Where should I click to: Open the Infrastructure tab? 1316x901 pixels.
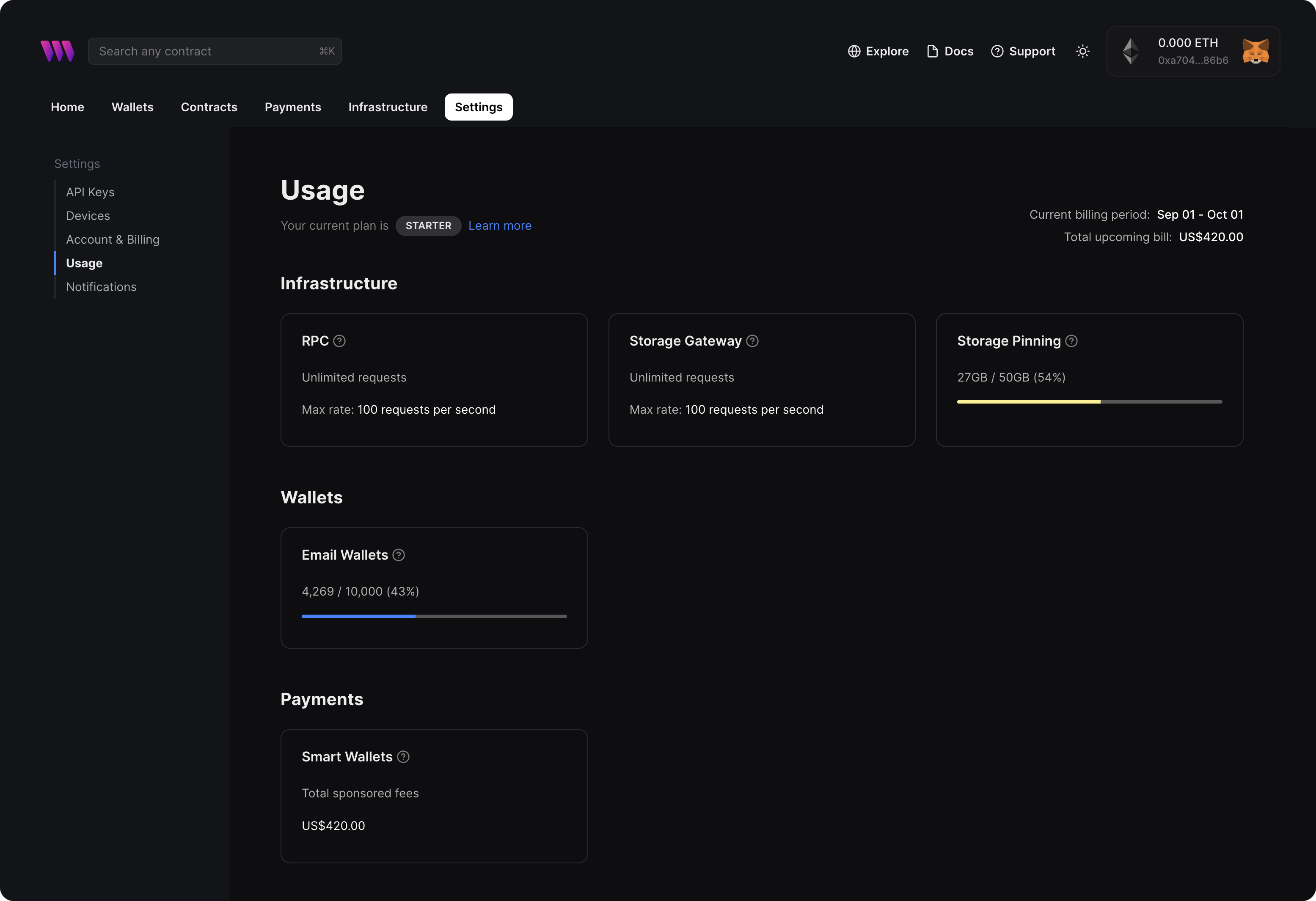coord(387,107)
